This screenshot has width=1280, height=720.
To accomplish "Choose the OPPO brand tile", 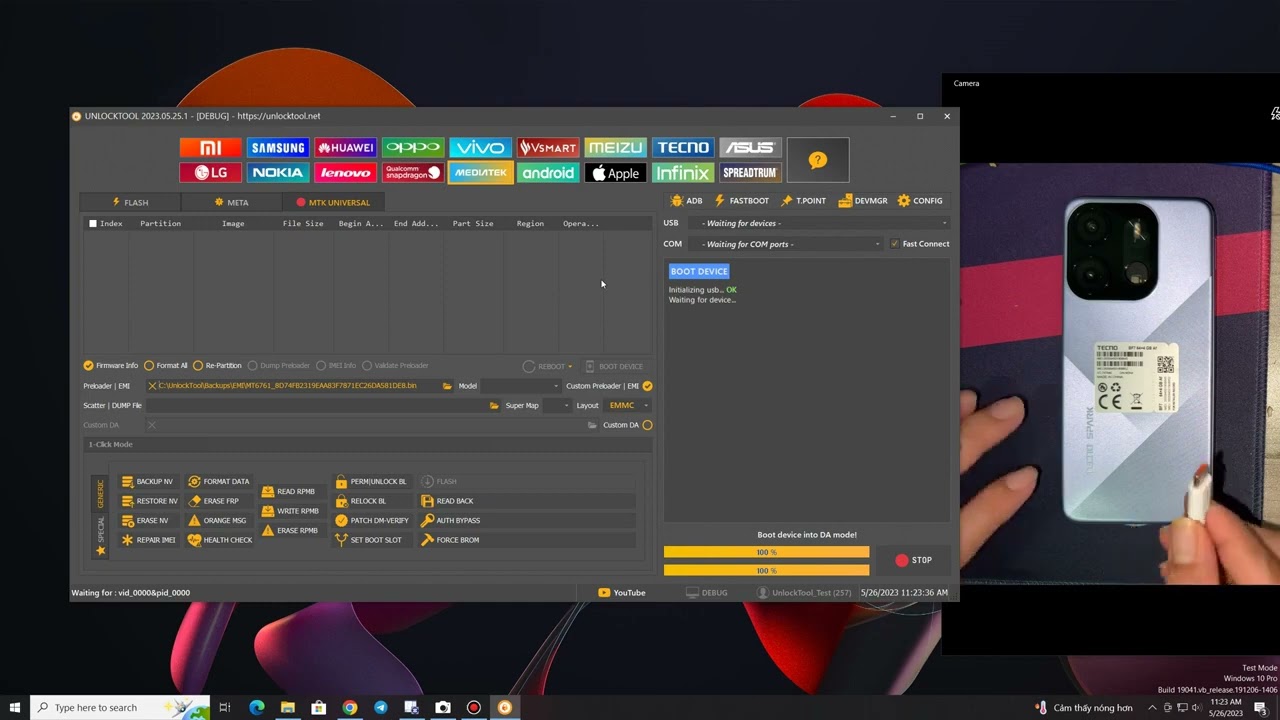I will coord(412,148).
